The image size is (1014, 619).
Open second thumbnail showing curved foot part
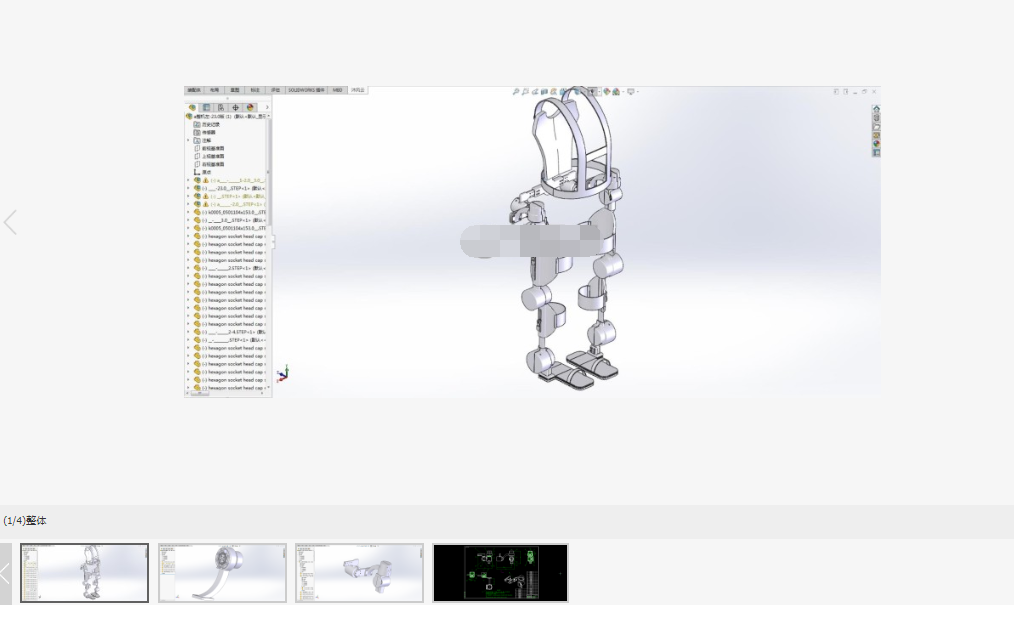click(222, 573)
